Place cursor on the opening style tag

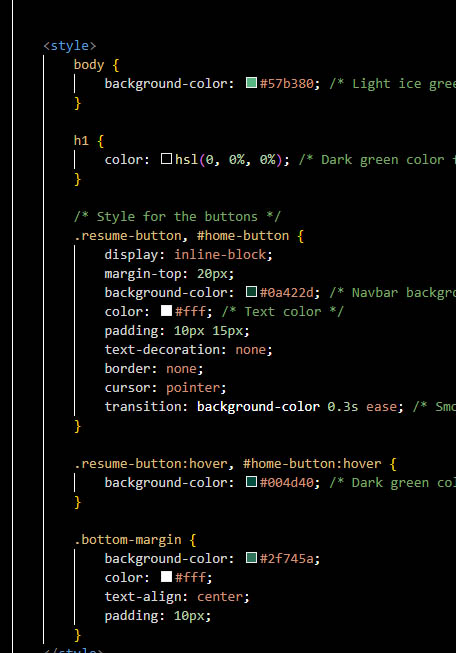(70, 45)
